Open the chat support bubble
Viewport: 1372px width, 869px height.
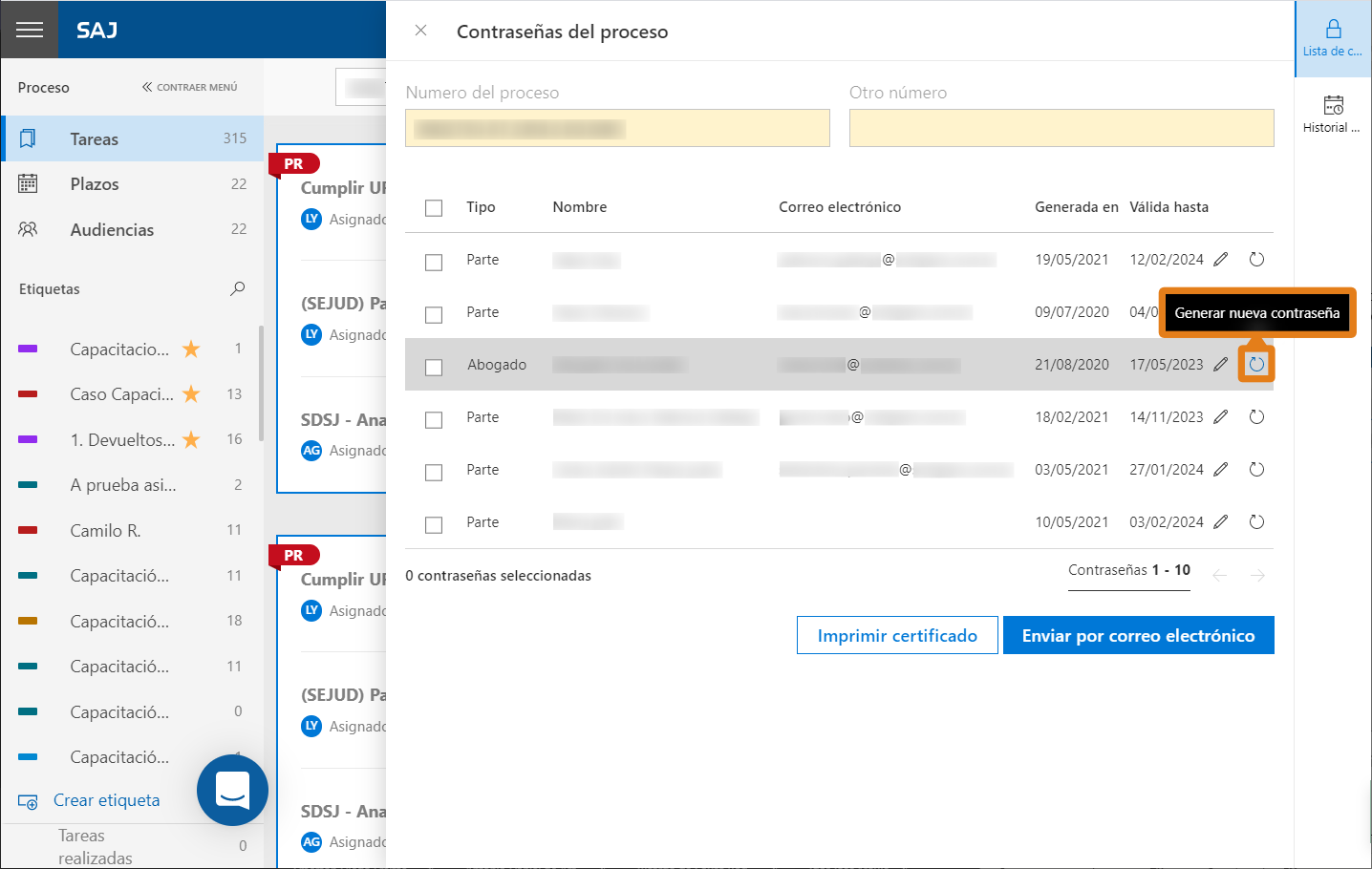tap(232, 790)
